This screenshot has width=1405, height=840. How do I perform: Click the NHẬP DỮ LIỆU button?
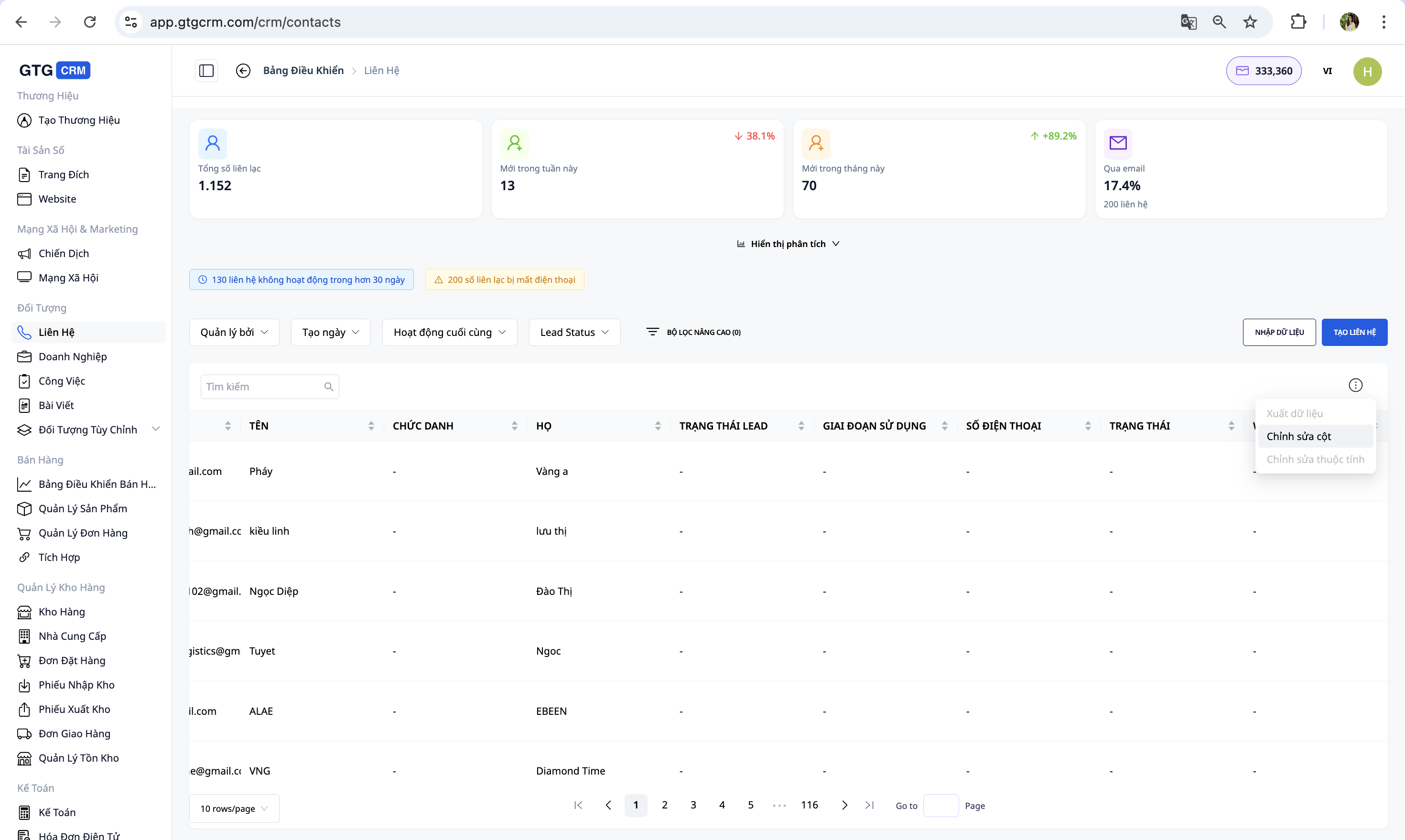(1279, 332)
